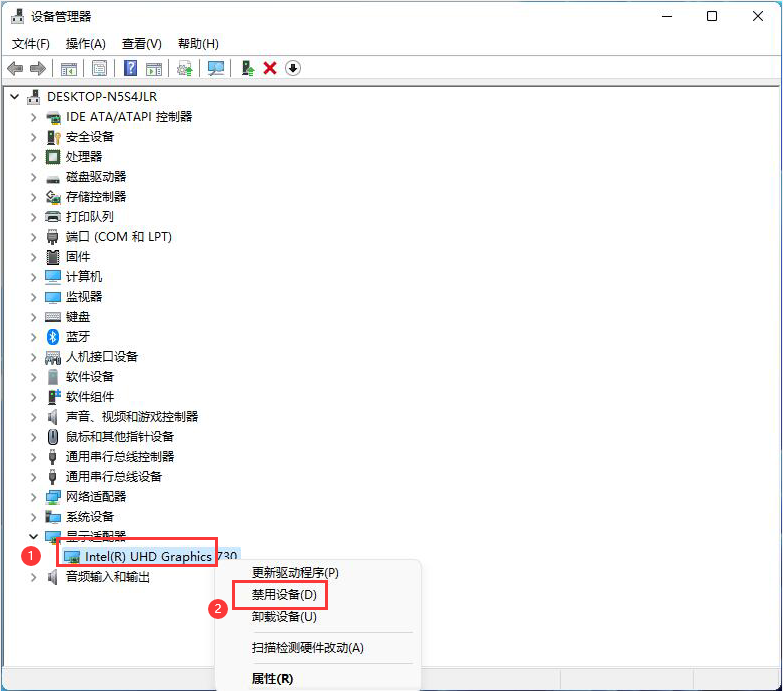The image size is (783, 691).
Task: Select the 处理器 tree row label
Action: click(84, 157)
